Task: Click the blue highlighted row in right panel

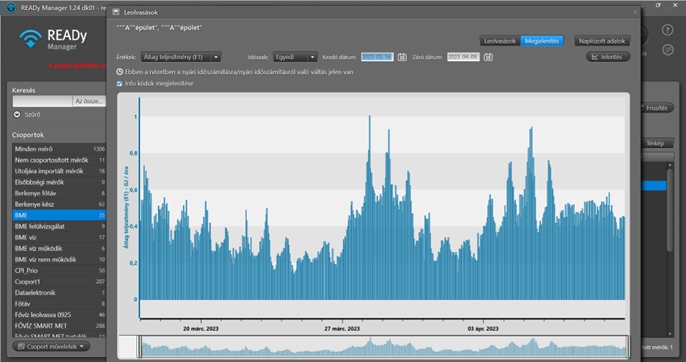Action: 654,186
